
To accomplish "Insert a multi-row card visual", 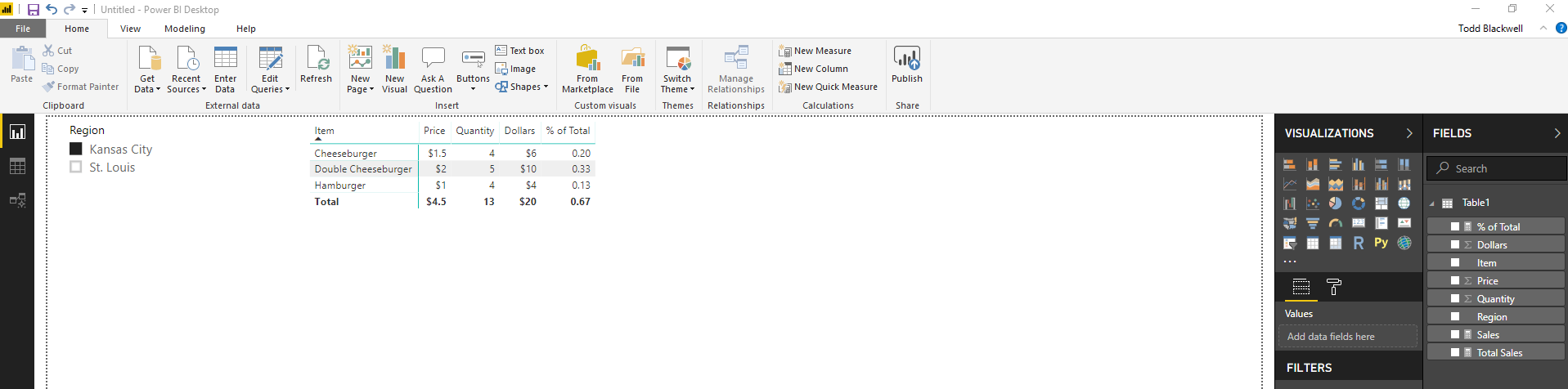I will pos(1382,223).
